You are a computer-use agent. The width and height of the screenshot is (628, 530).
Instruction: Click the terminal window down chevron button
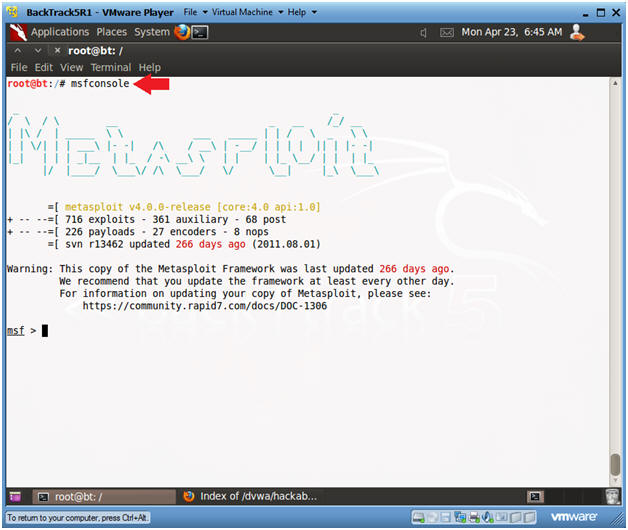[x=38, y=50]
